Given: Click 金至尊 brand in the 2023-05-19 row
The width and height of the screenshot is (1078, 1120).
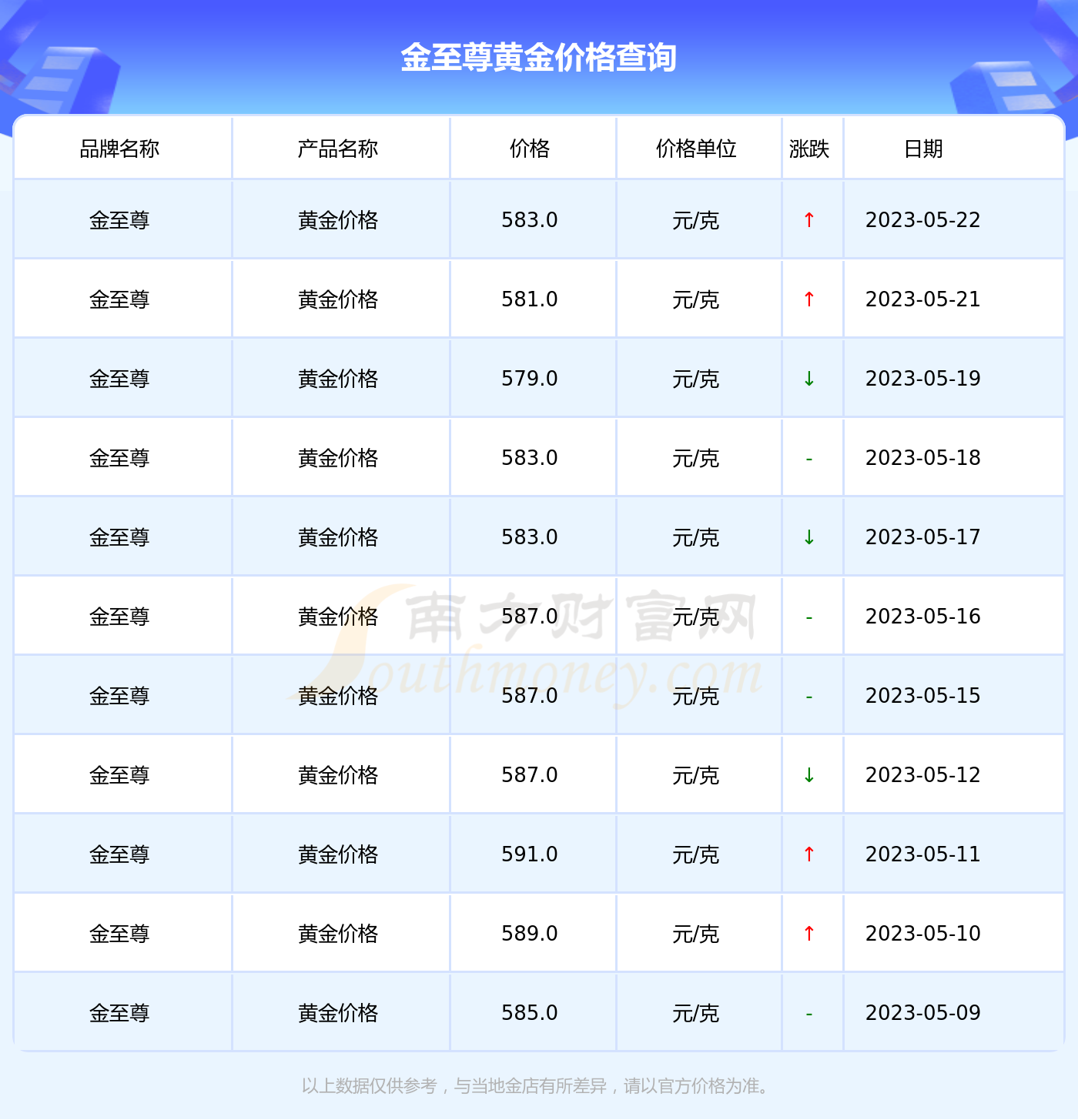Looking at the screenshot, I should [119, 379].
